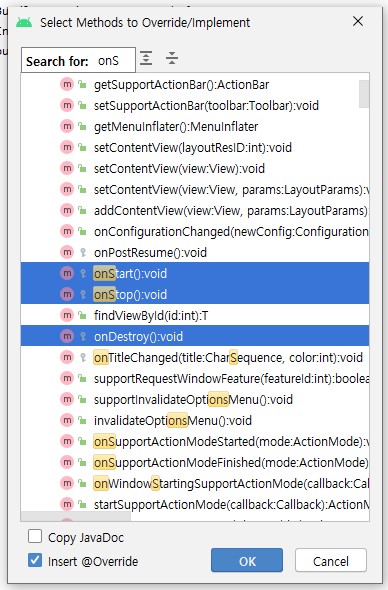Select onPostResume():void method
The height and width of the screenshot is (590, 388).
click(195, 252)
